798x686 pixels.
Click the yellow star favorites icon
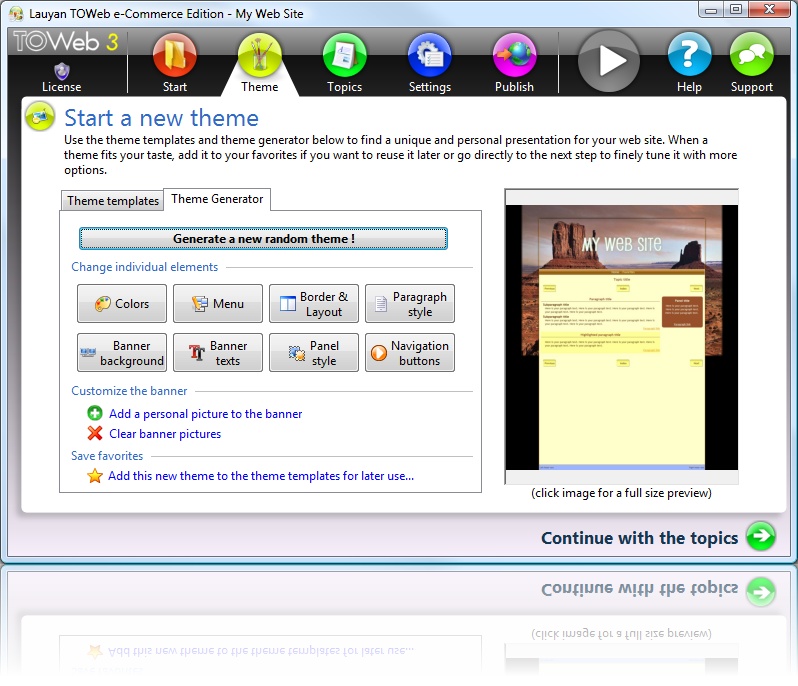pyautogui.click(x=95, y=476)
